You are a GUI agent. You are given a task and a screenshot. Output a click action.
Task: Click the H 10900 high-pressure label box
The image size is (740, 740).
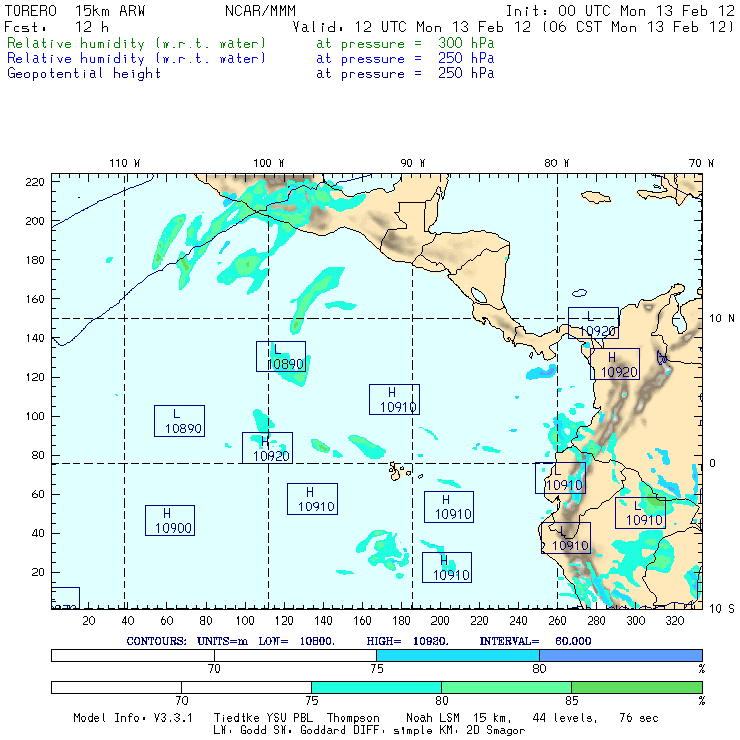(169, 520)
